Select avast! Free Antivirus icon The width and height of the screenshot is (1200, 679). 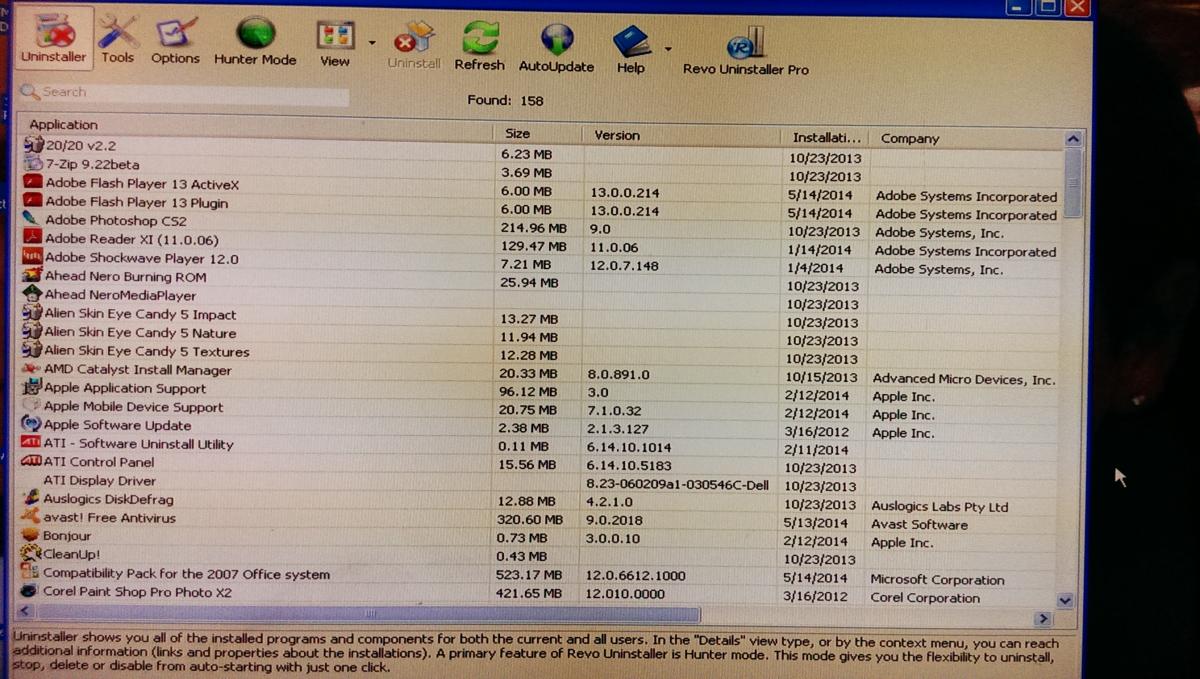(x=30, y=518)
